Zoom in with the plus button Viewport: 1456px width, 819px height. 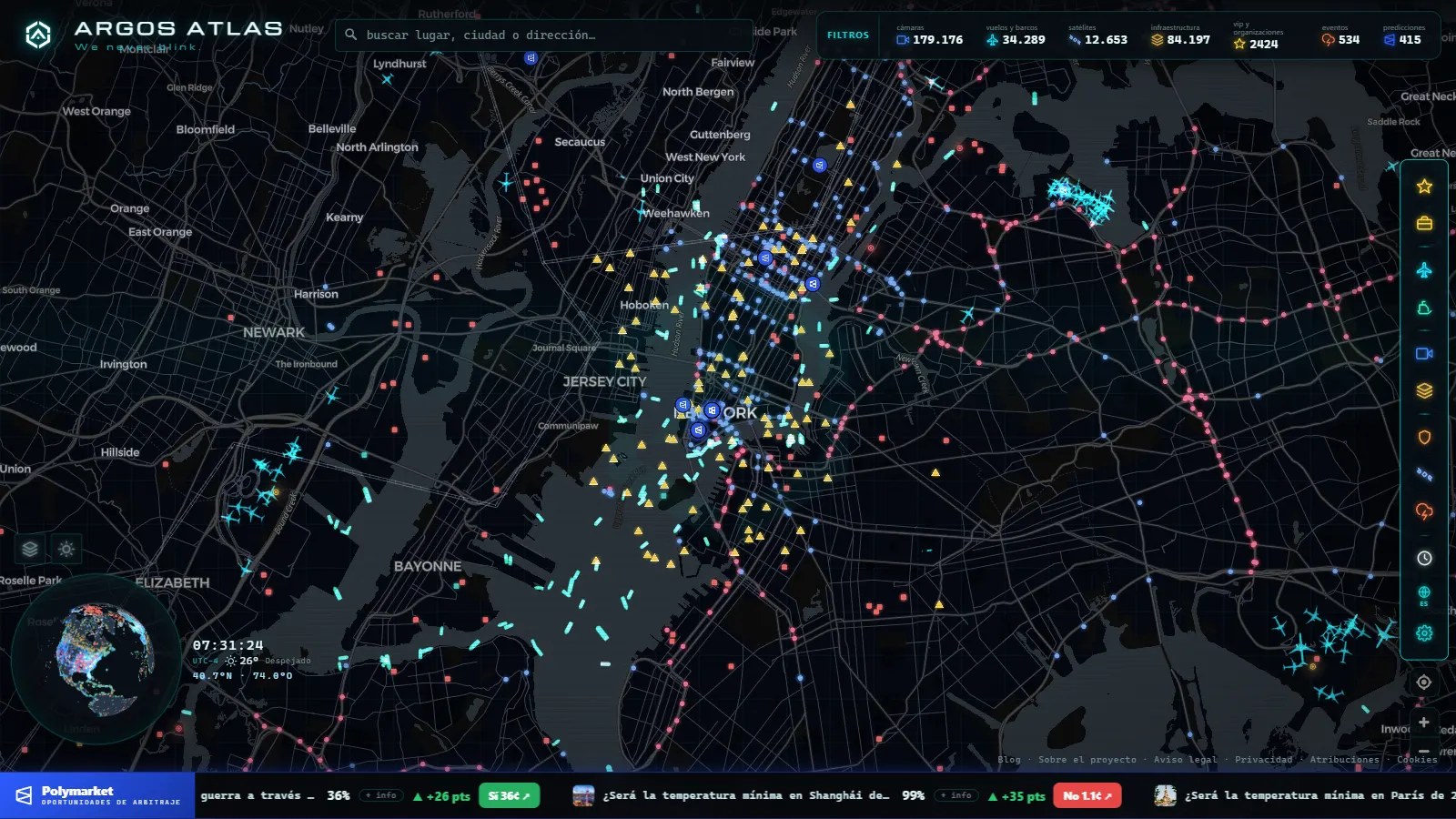point(1424,722)
